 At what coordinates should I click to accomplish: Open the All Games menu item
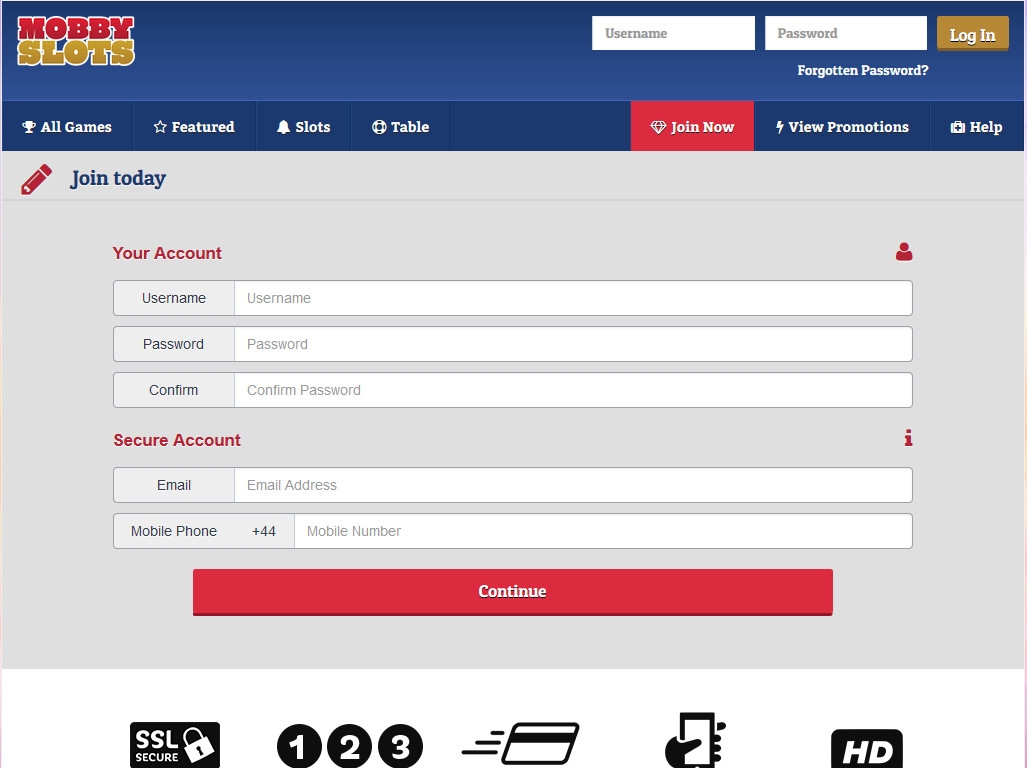click(67, 127)
